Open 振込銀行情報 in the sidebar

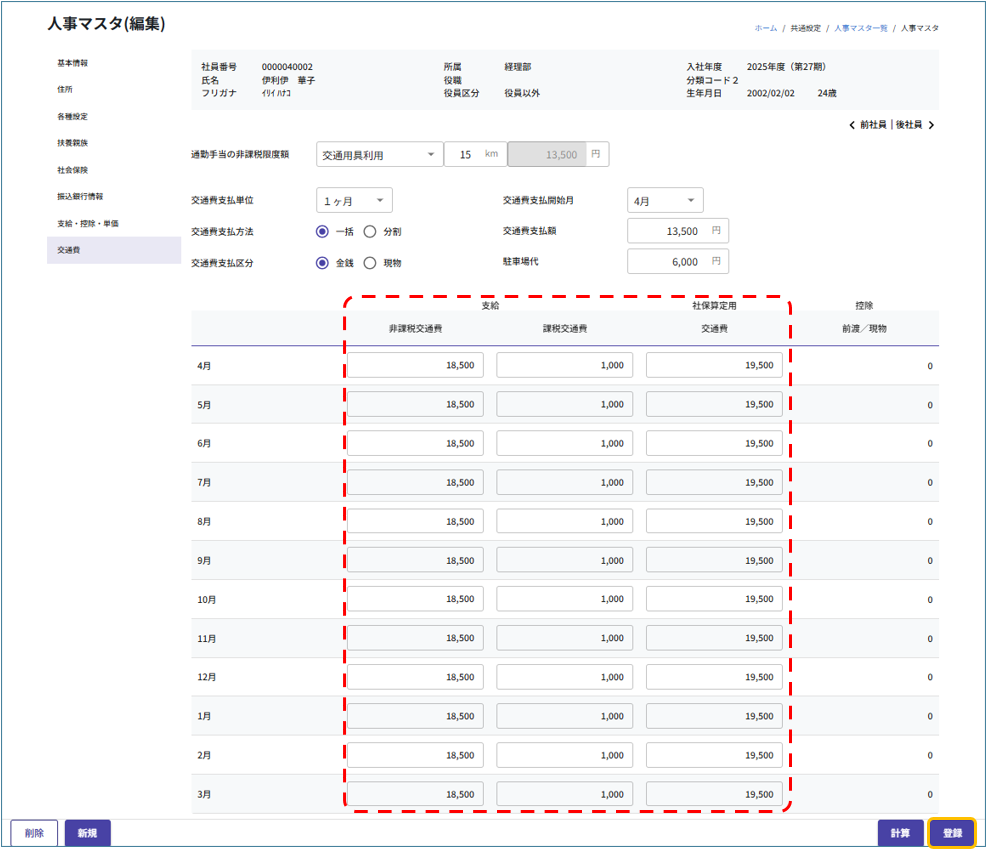click(80, 197)
